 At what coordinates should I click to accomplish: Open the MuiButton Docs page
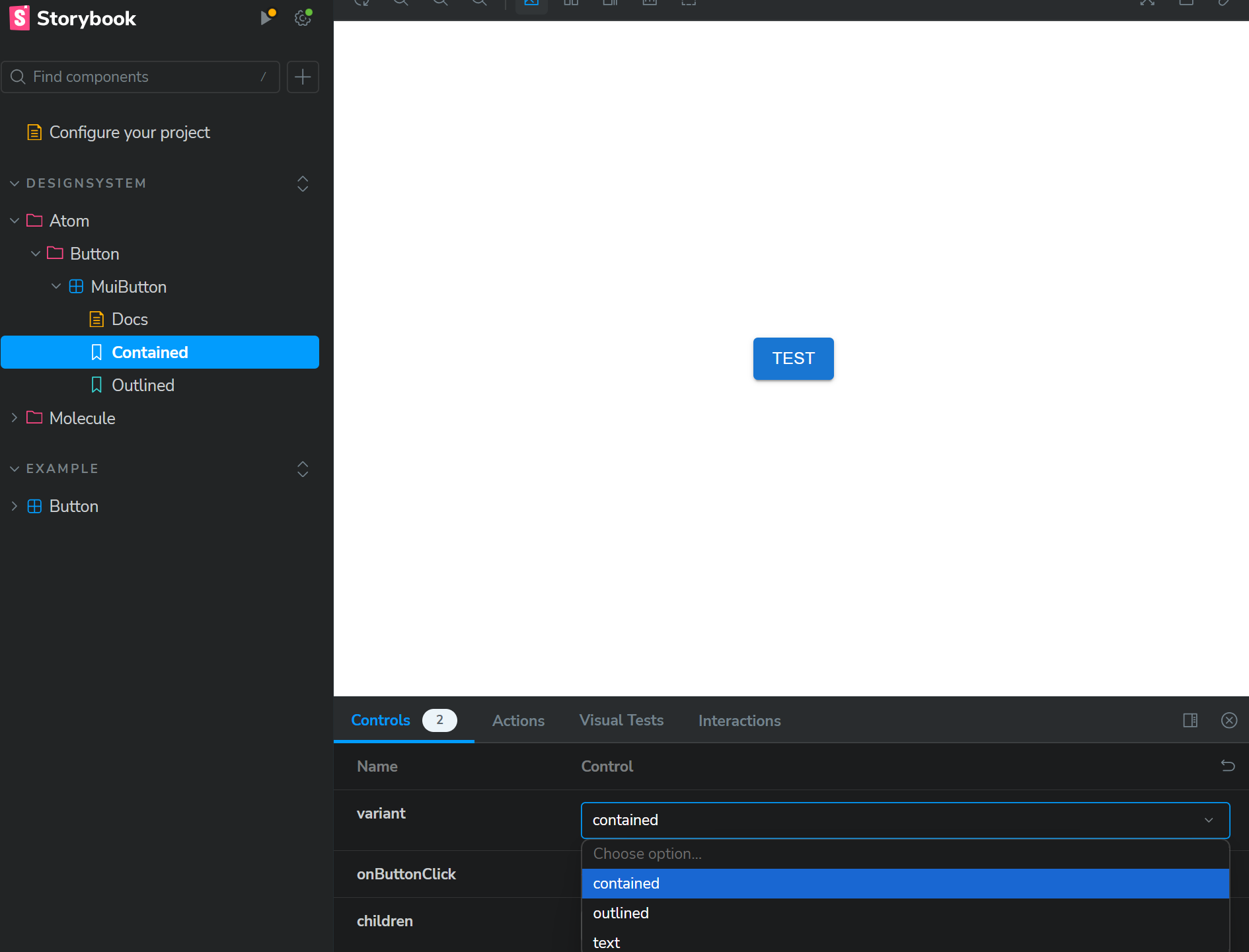point(130,319)
